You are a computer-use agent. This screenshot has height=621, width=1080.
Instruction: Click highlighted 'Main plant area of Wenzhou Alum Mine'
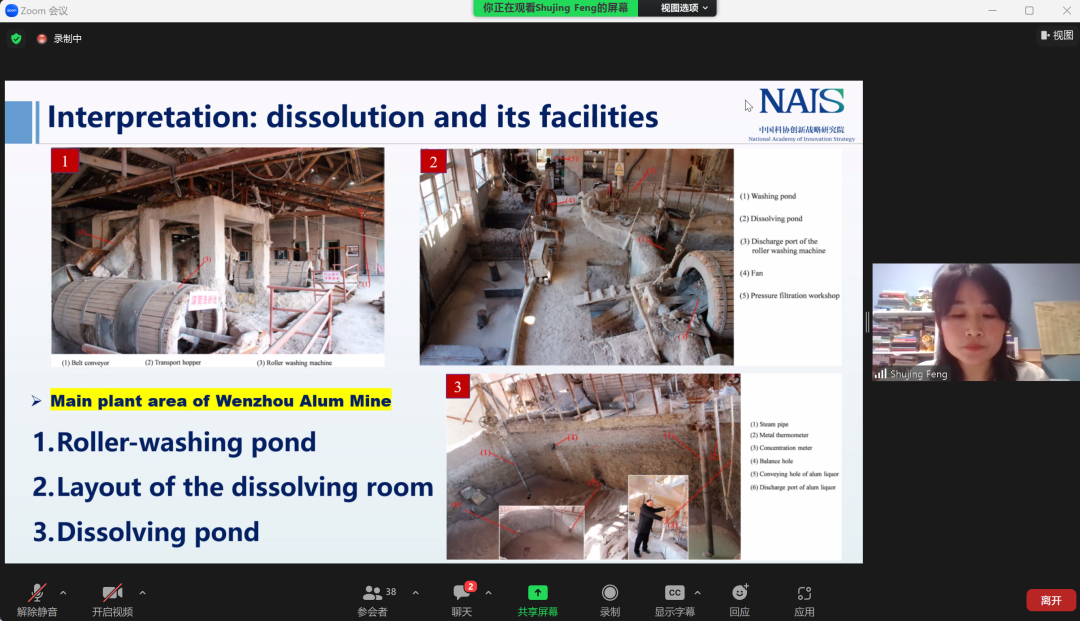click(221, 401)
